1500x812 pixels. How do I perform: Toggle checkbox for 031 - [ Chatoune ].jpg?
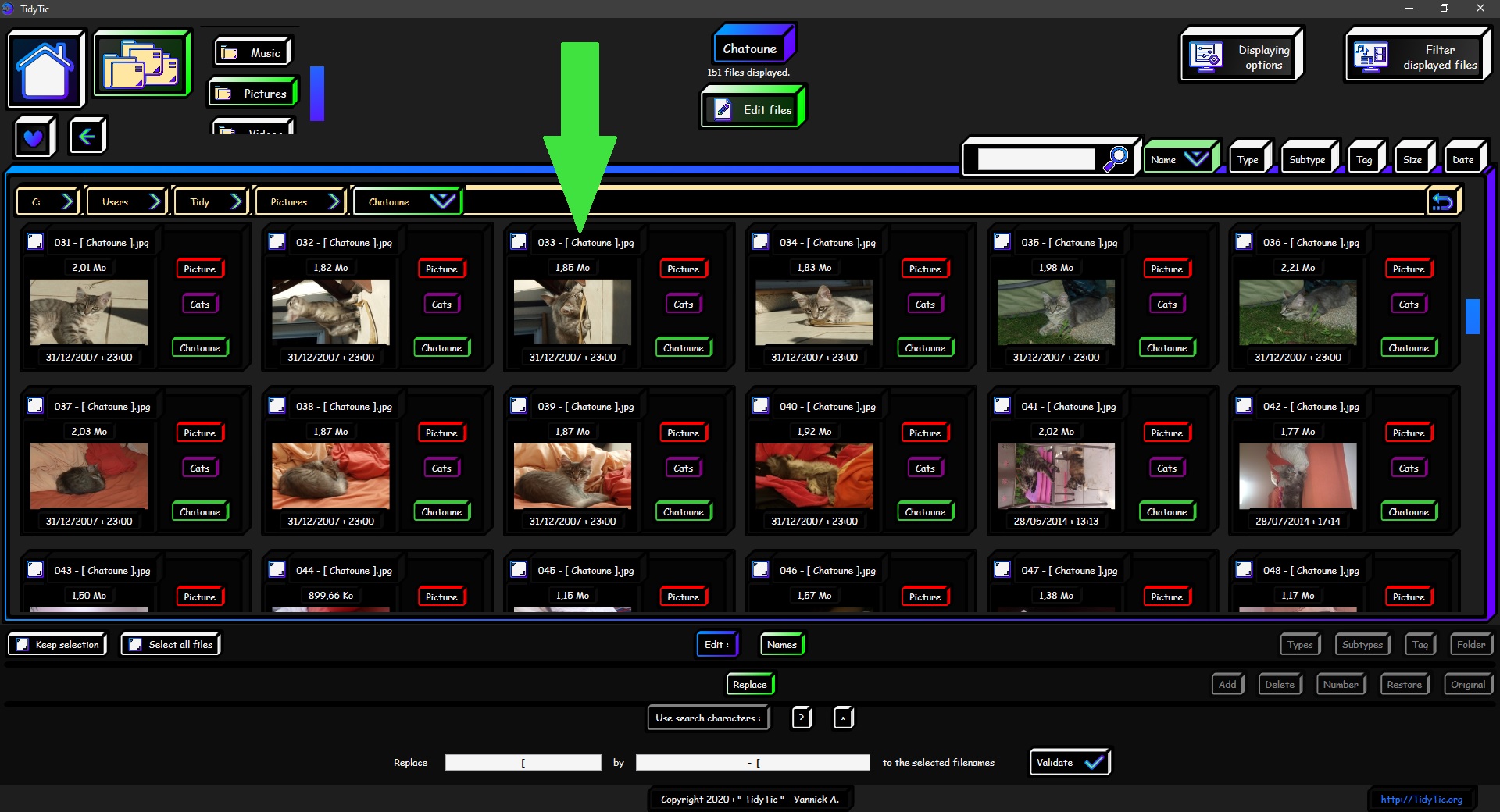[35, 241]
